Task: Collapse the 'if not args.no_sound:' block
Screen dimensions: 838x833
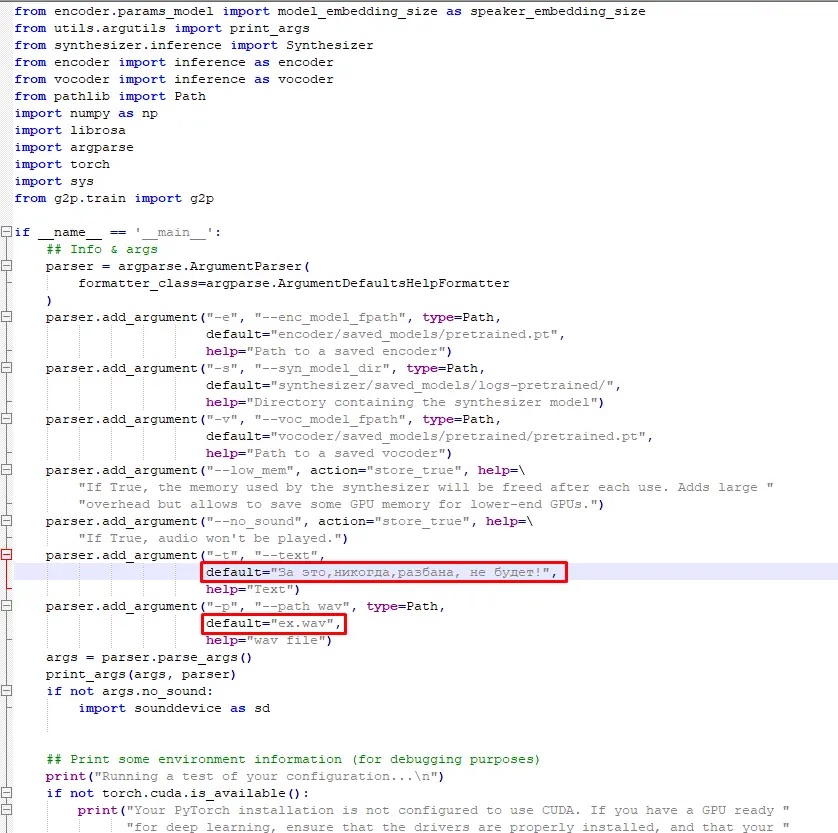Action: point(6,691)
